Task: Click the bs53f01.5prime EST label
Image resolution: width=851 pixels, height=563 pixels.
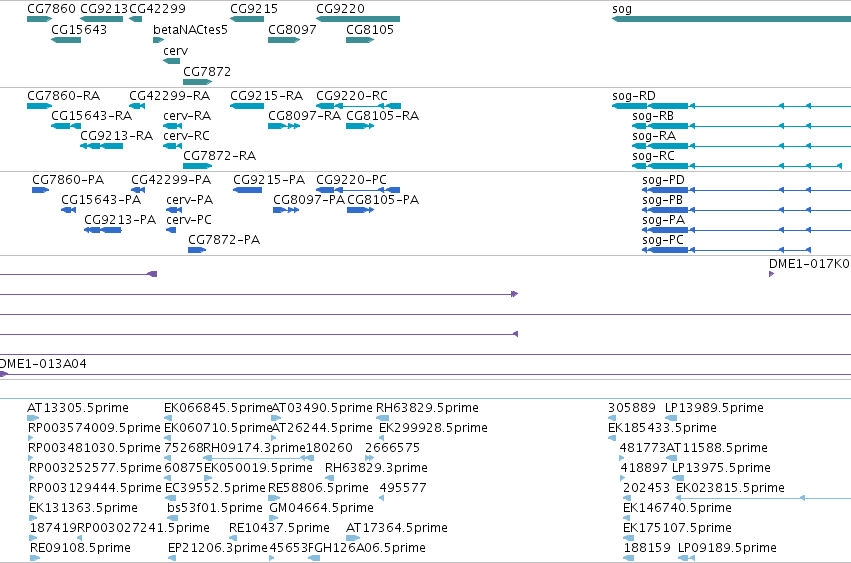Action: [215, 509]
